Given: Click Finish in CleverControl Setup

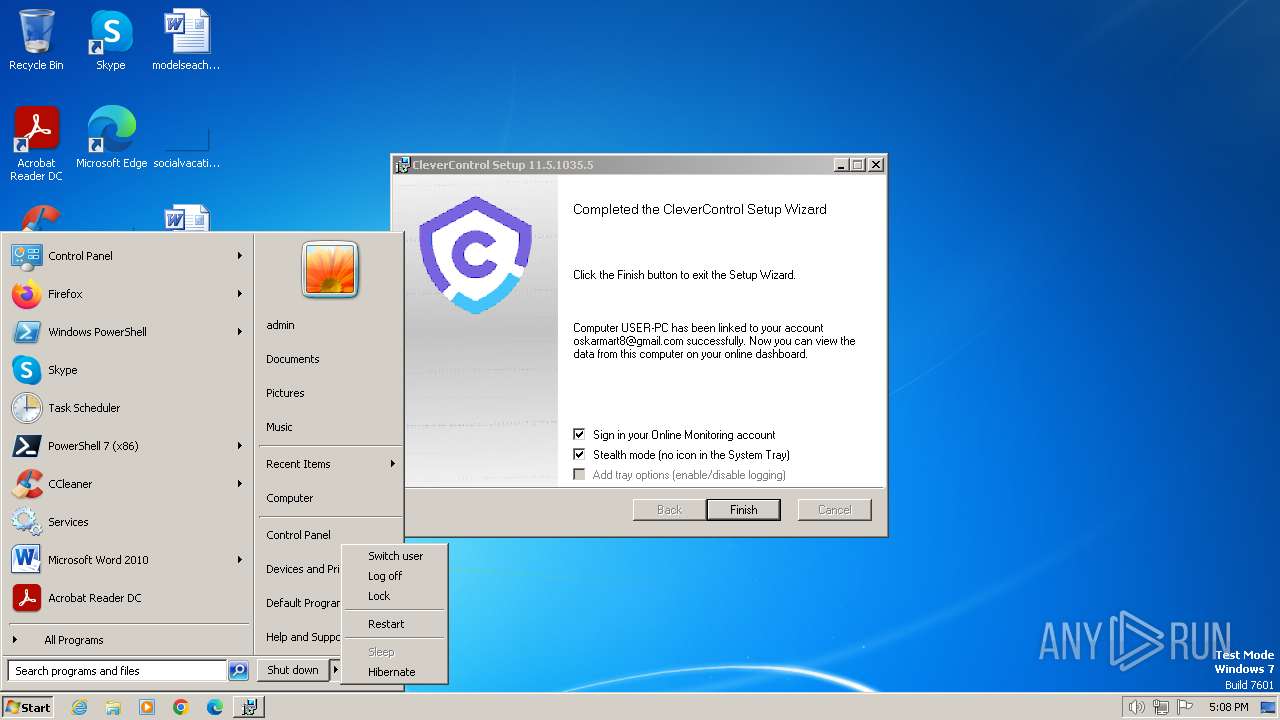Looking at the screenshot, I should pyautogui.click(x=743, y=510).
